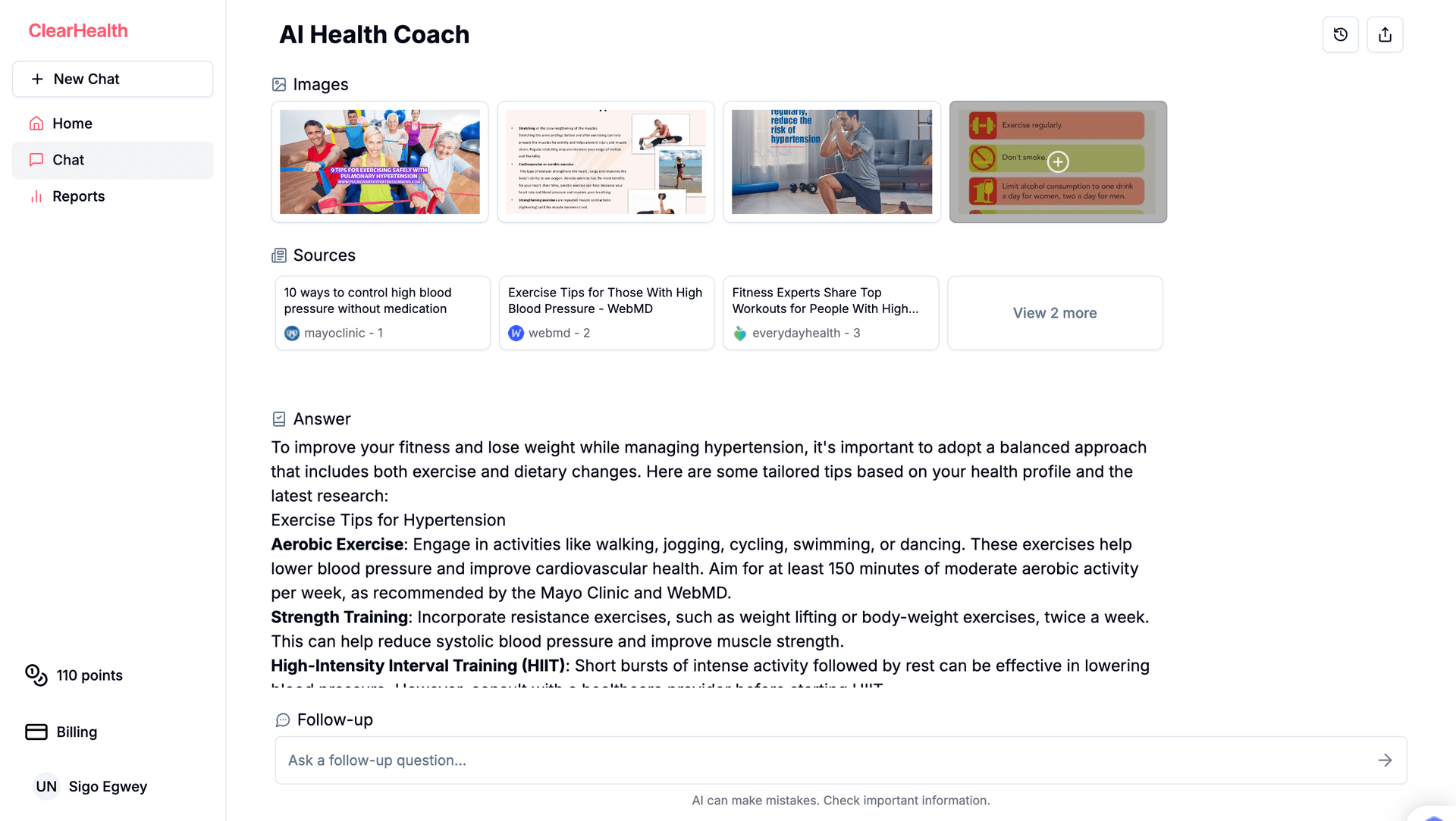This screenshot has height=821, width=1456.
Task: Select the Chat menu item
Action: pyautogui.click(x=112, y=159)
